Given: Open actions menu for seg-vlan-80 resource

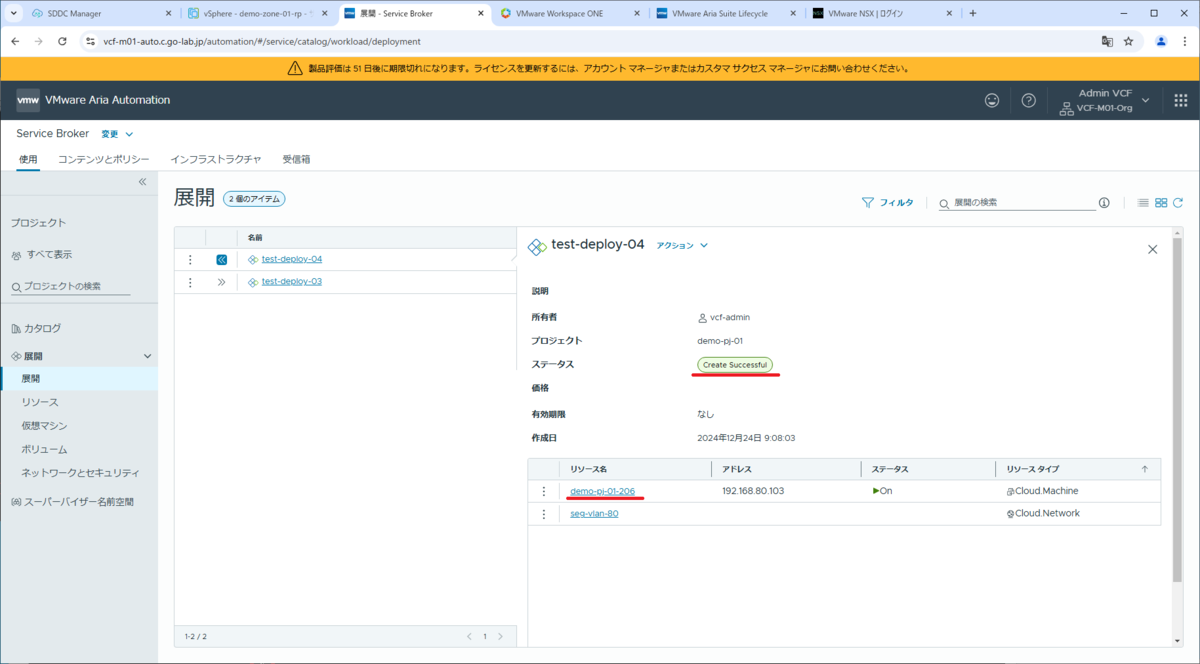Looking at the screenshot, I should coord(544,514).
